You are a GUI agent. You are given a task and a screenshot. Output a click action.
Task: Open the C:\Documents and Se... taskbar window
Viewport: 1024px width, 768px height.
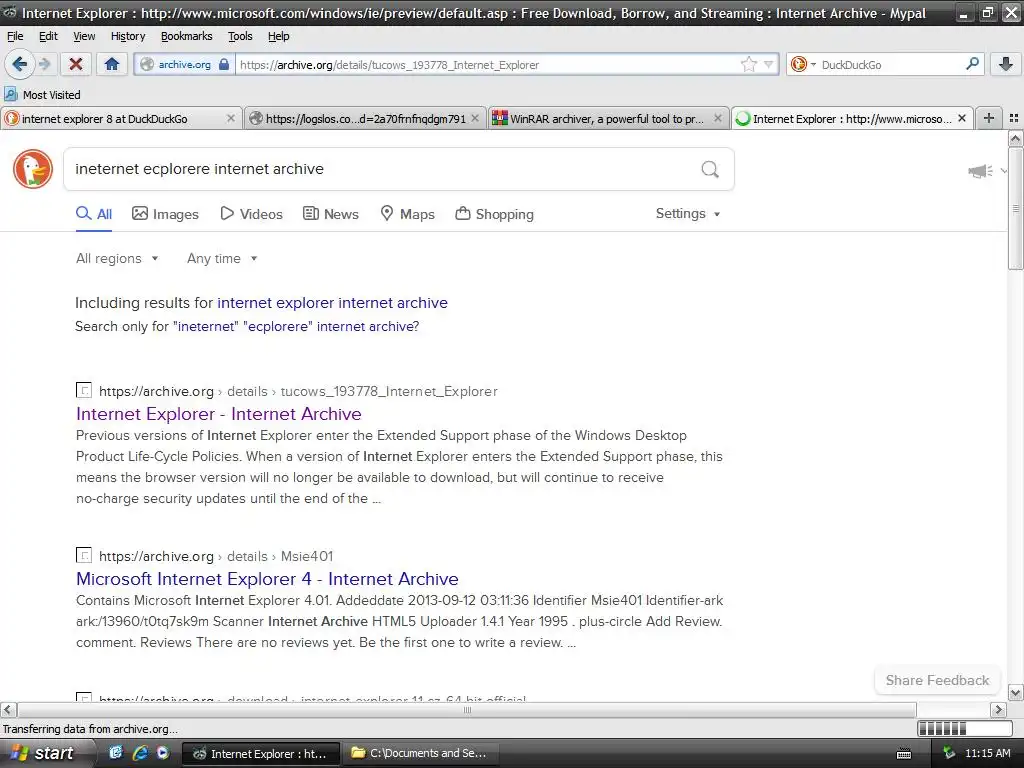(419, 754)
